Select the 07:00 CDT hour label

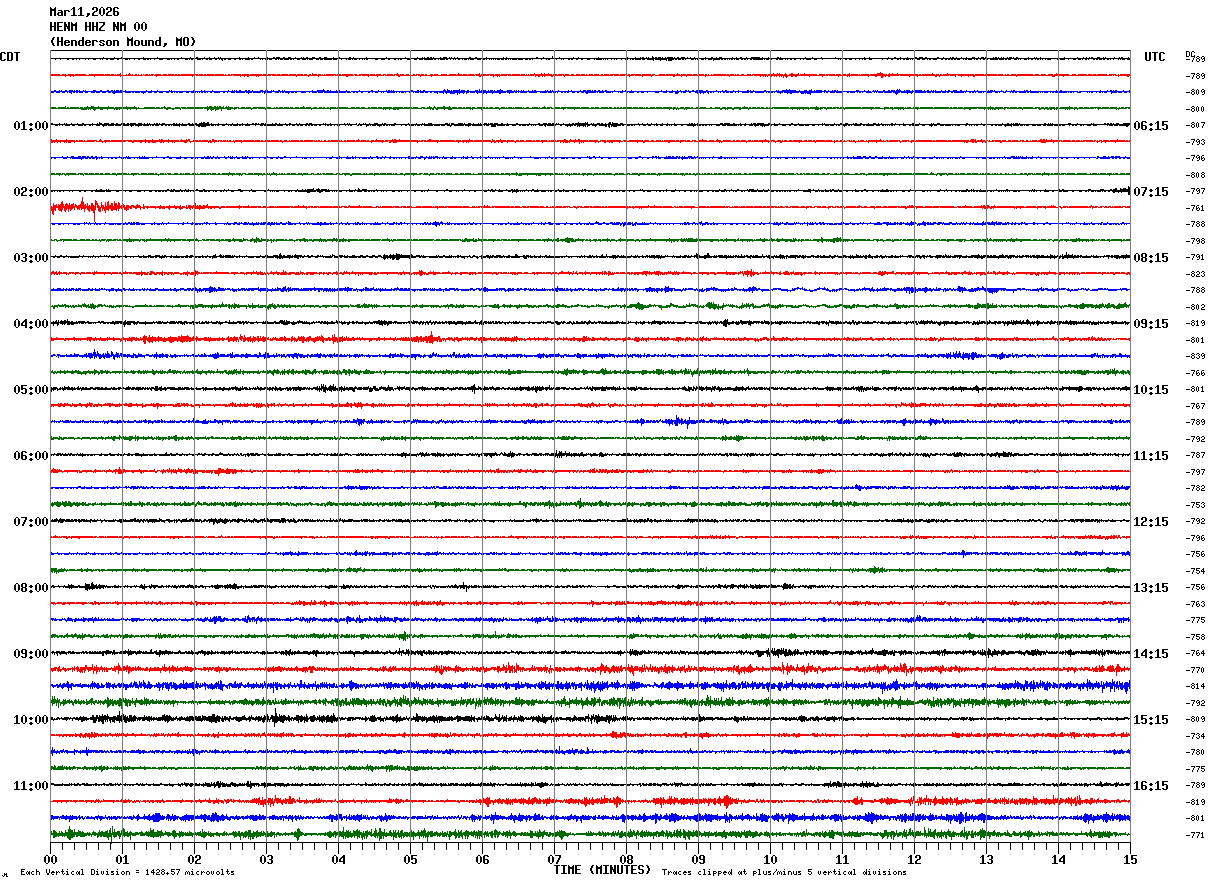tap(31, 522)
